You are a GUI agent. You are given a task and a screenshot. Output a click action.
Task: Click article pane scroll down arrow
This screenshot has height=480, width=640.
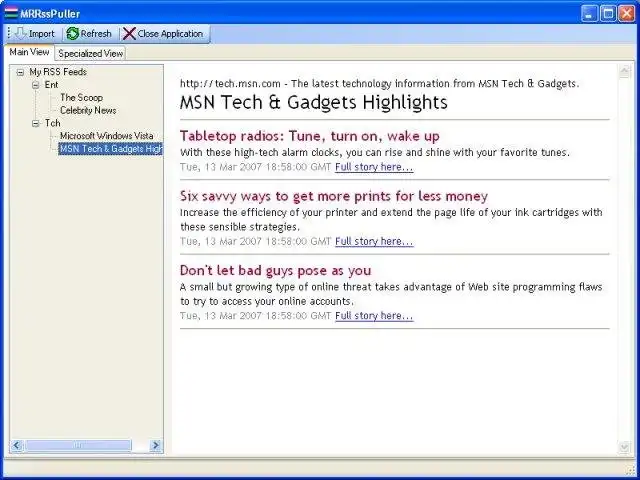pos(624,447)
